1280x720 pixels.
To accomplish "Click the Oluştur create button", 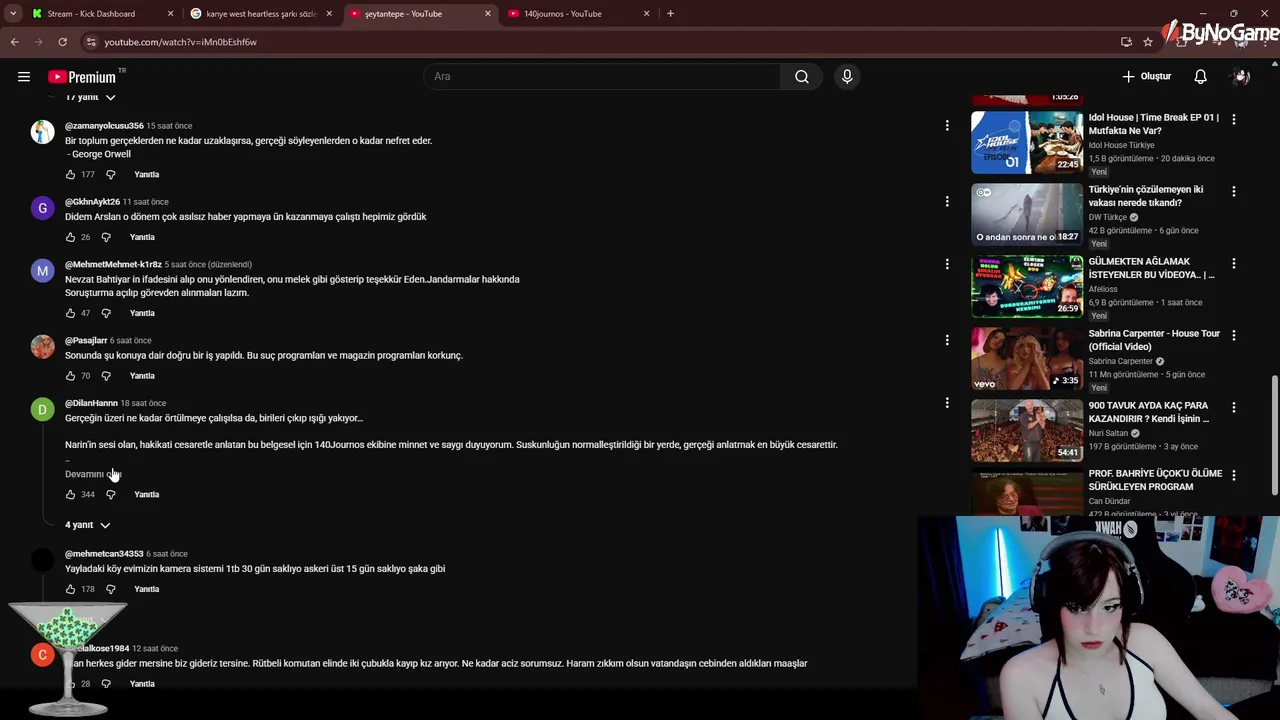I will tap(1146, 76).
